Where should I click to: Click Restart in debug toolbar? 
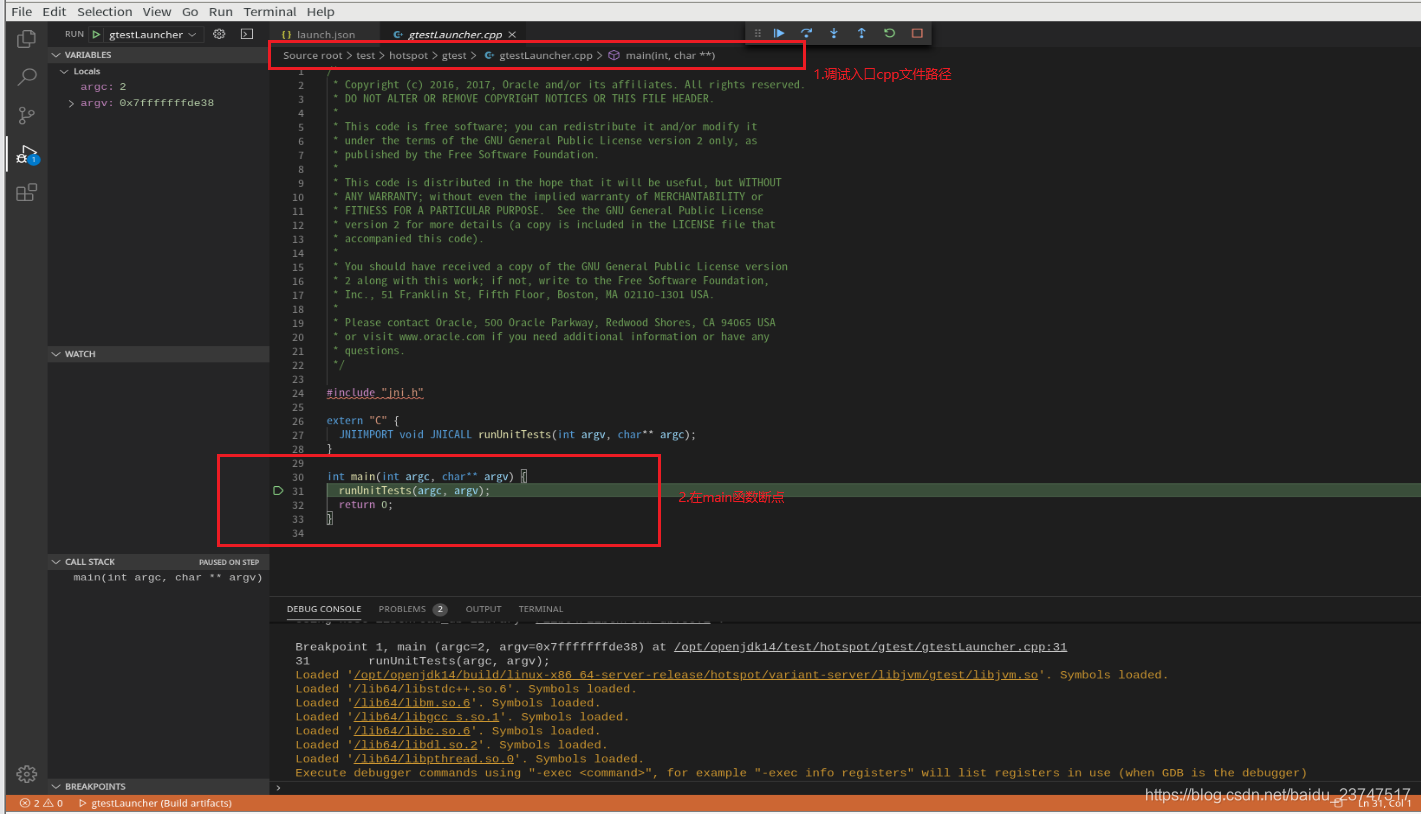tap(889, 33)
